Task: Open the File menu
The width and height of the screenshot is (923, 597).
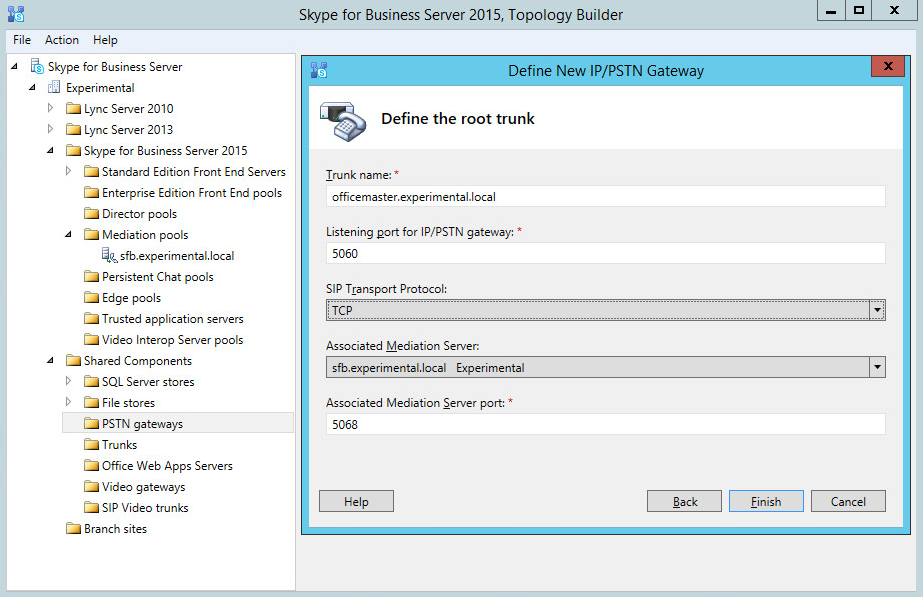Action: click(x=22, y=40)
